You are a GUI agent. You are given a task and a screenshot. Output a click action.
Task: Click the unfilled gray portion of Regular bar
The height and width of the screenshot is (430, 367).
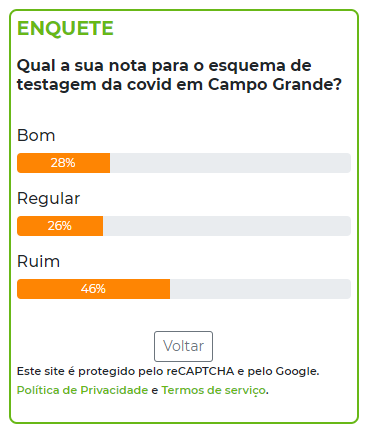point(227,226)
